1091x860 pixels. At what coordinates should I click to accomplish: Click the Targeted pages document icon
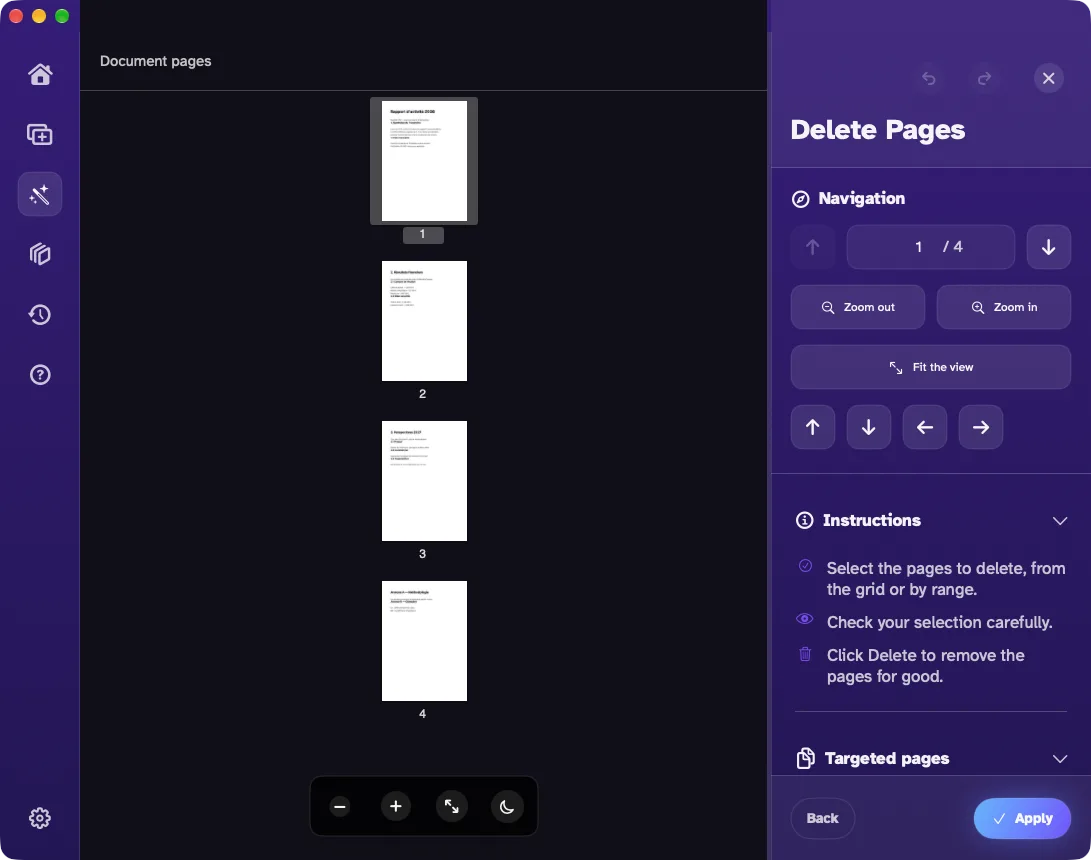click(x=806, y=758)
